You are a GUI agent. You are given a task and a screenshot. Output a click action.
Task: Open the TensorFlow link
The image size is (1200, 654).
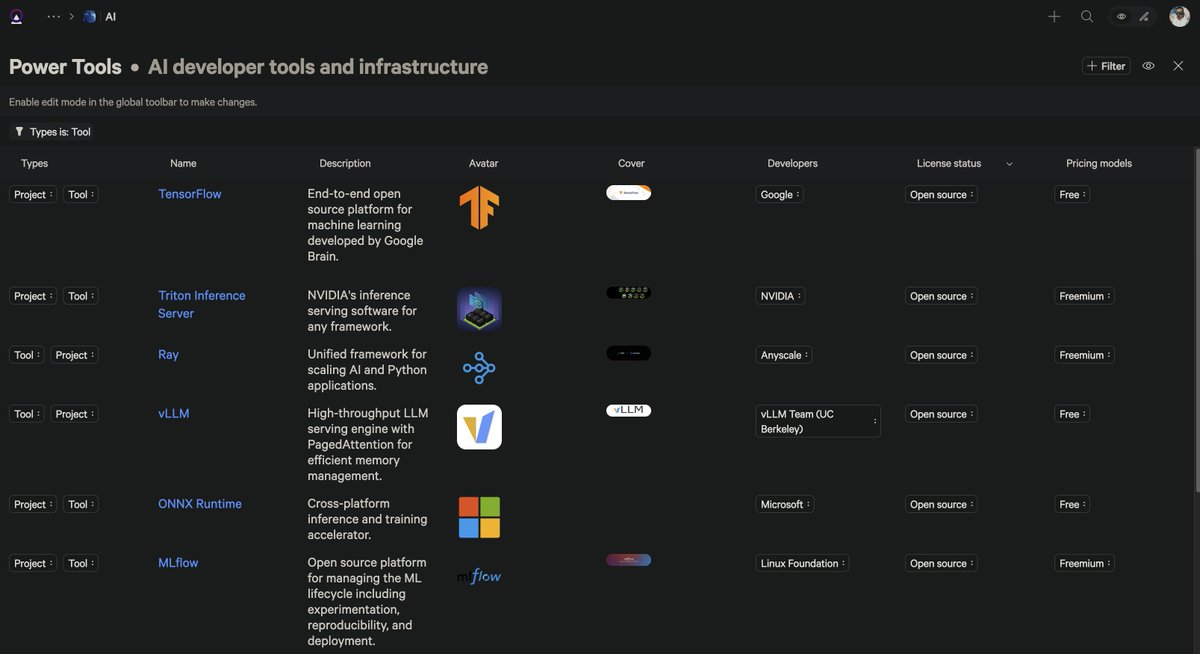point(190,194)
